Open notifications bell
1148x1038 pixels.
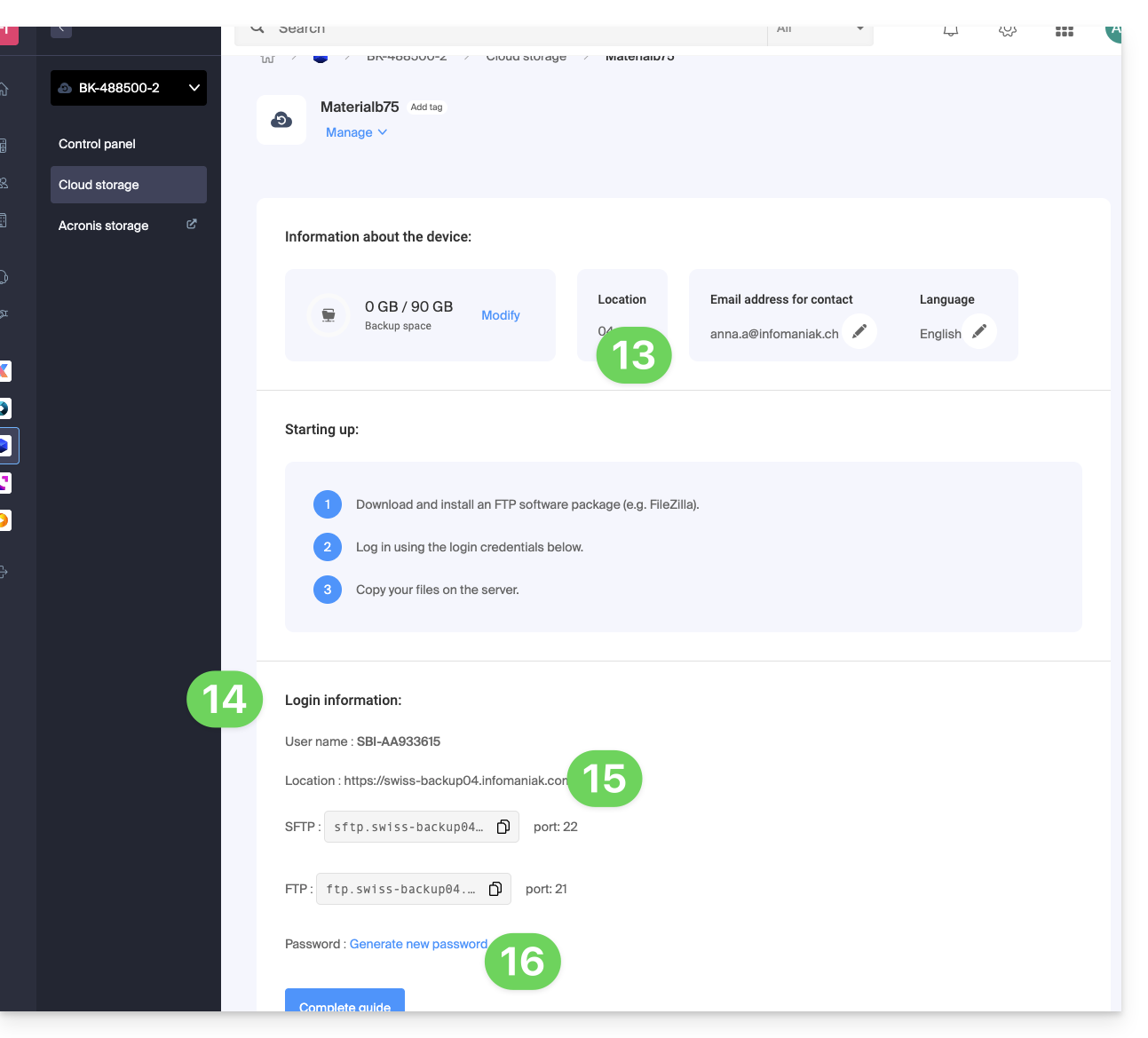pos(951,31)
